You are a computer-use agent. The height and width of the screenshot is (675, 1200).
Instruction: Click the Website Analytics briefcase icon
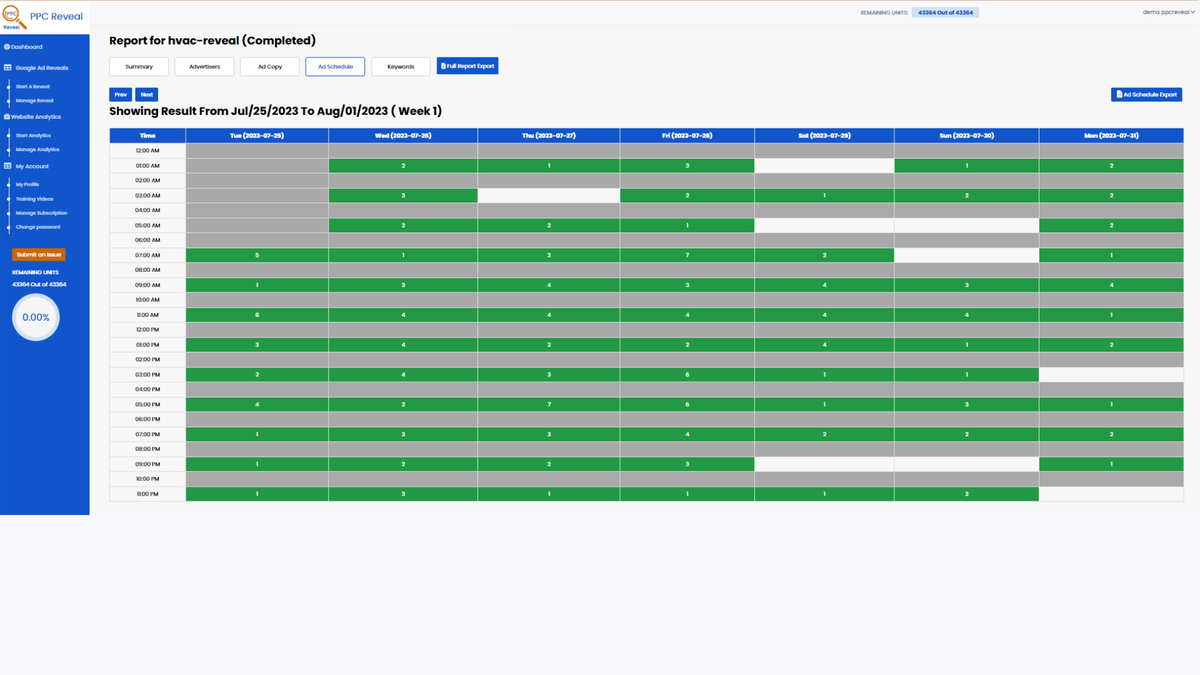(x=7, y=117)
